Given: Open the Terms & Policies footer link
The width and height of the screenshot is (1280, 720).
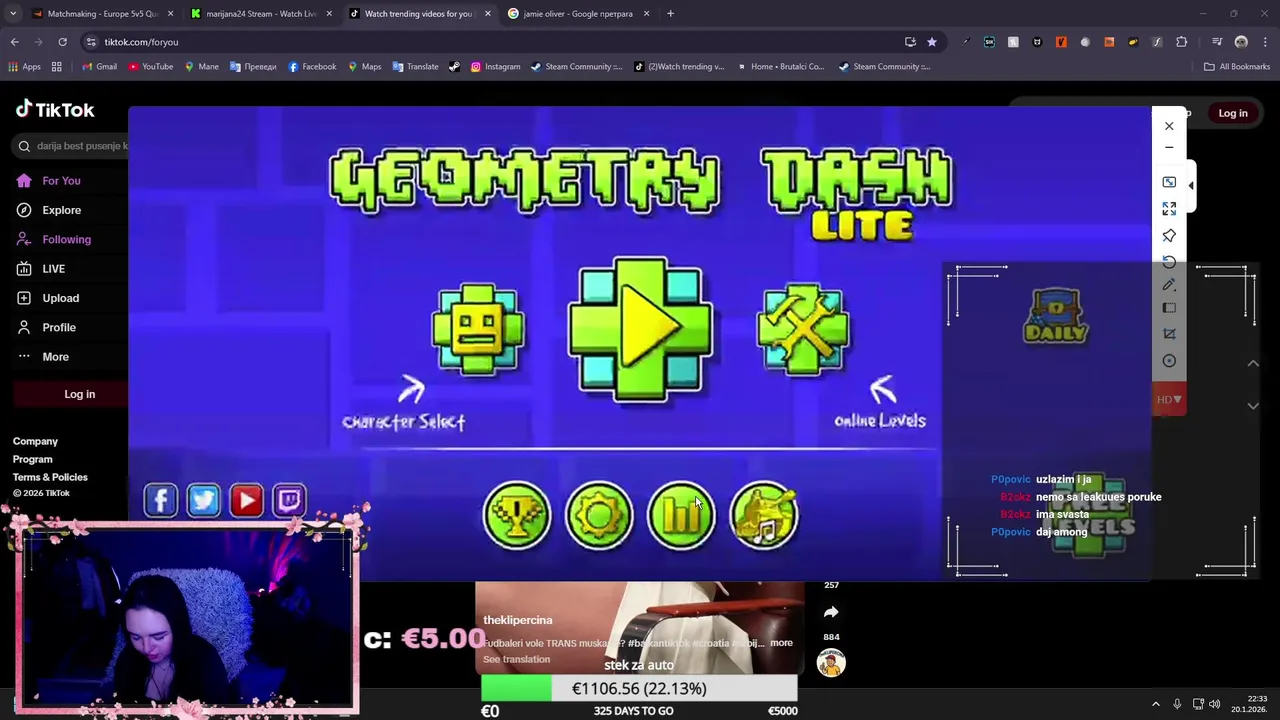Looking at the screenshot, I should click(x=50, y=477).
